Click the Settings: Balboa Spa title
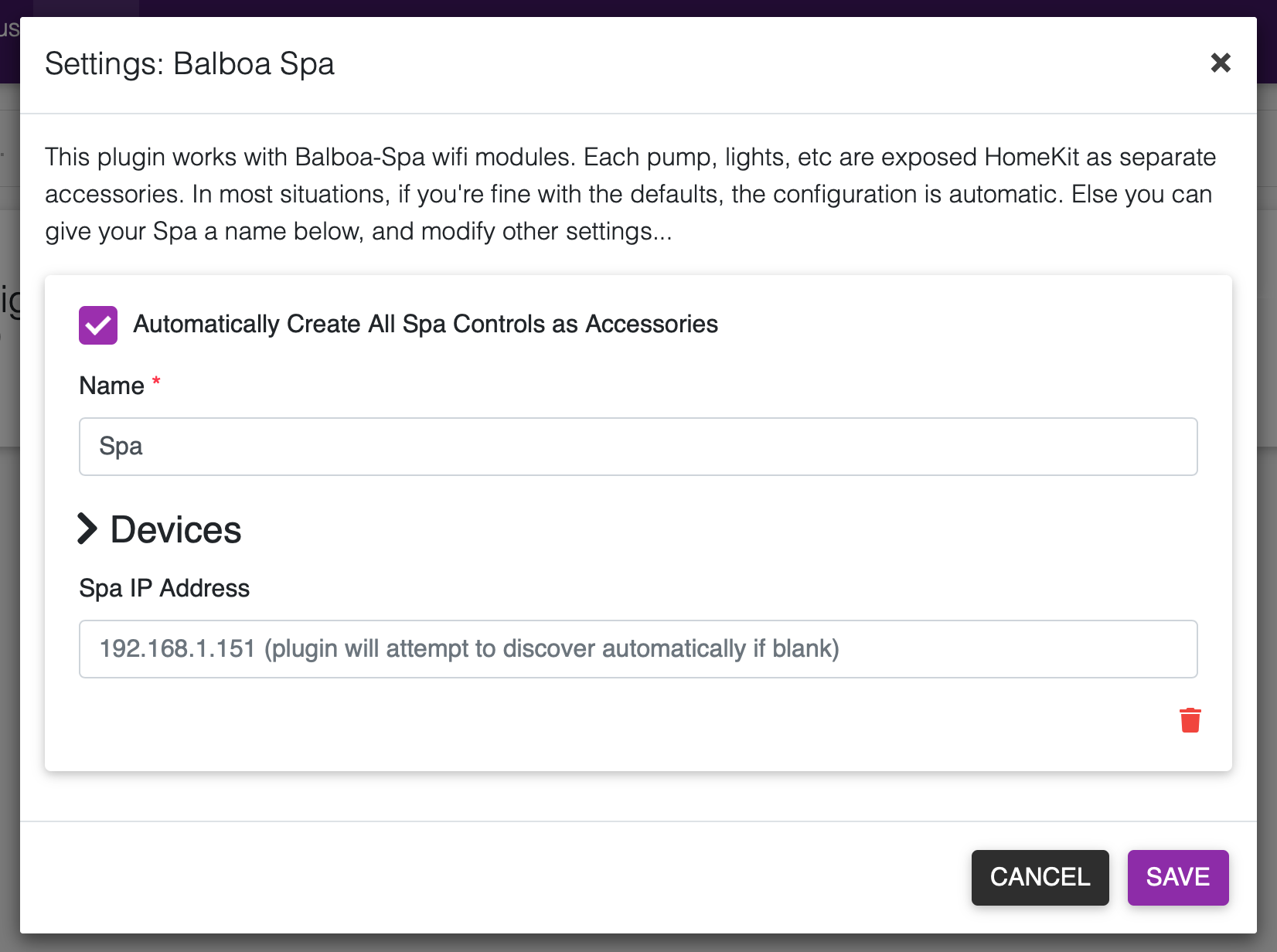Screen dimensions: 1277x952 [x=190, y=64]
